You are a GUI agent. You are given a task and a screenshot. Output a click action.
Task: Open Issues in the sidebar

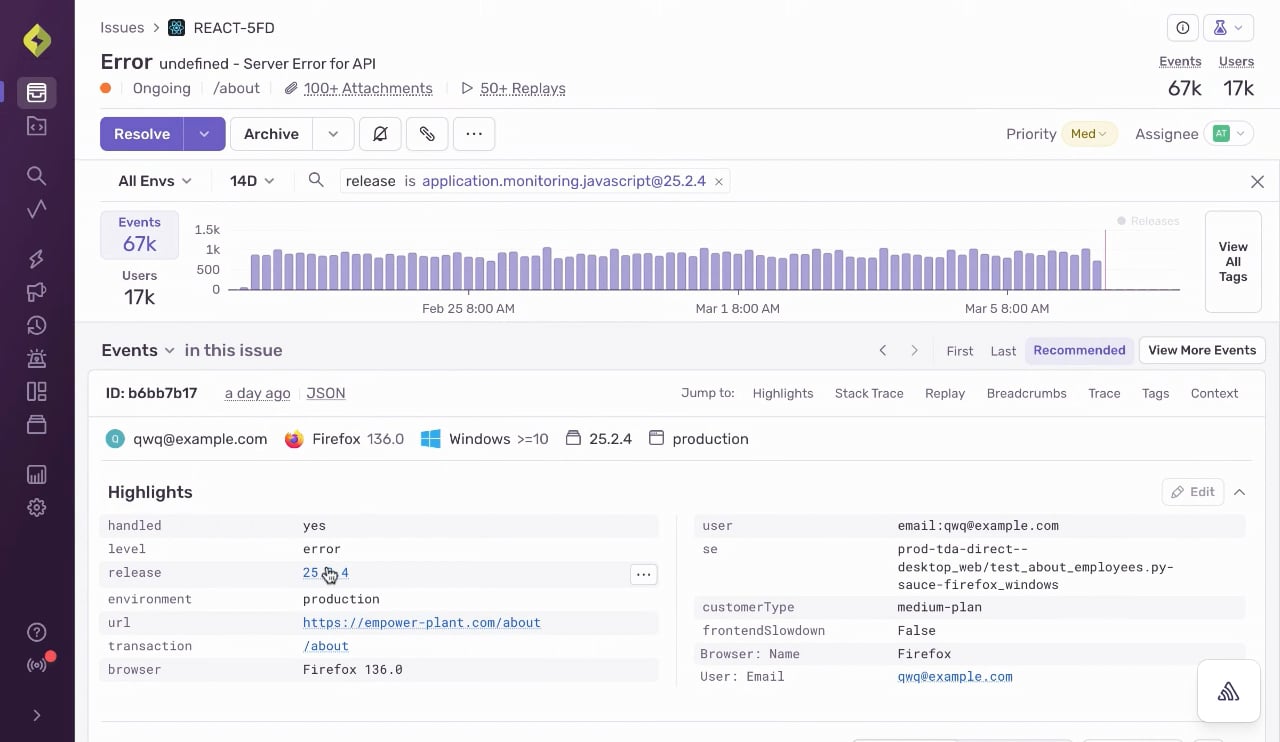tap(37, 93)
